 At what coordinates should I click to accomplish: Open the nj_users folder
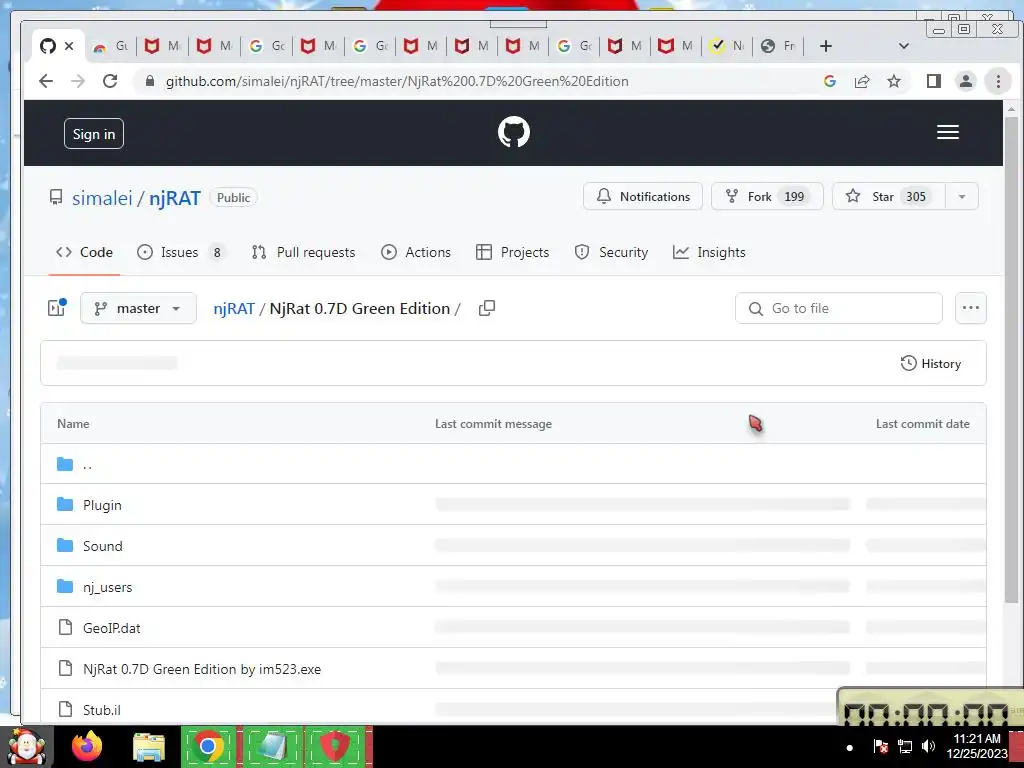click(107, 587)
